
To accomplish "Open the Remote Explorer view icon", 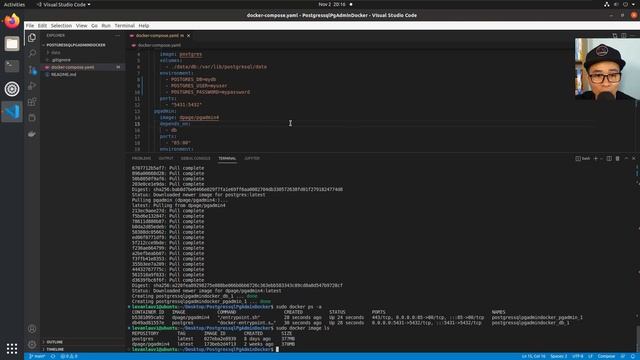I will [x=32, y=118].
